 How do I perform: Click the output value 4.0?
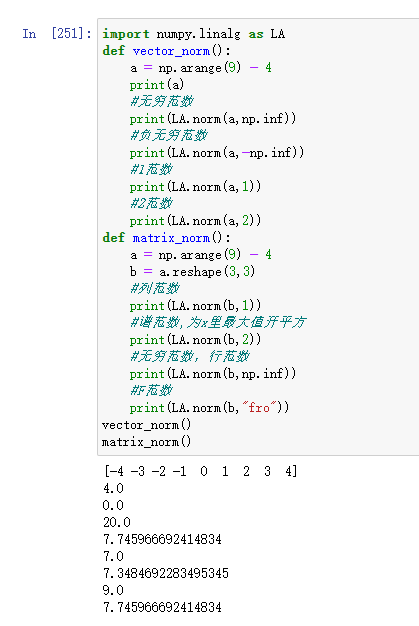pos(113,488)
